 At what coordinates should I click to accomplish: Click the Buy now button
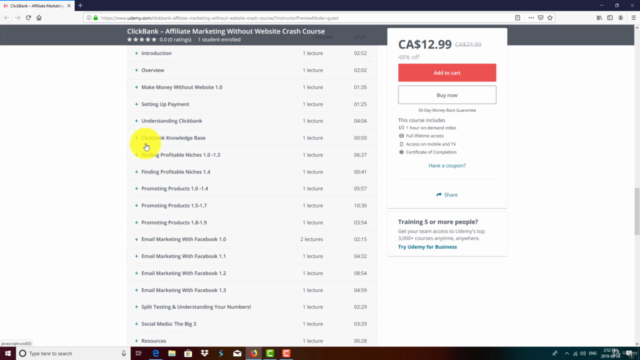(x=447, y=95)
